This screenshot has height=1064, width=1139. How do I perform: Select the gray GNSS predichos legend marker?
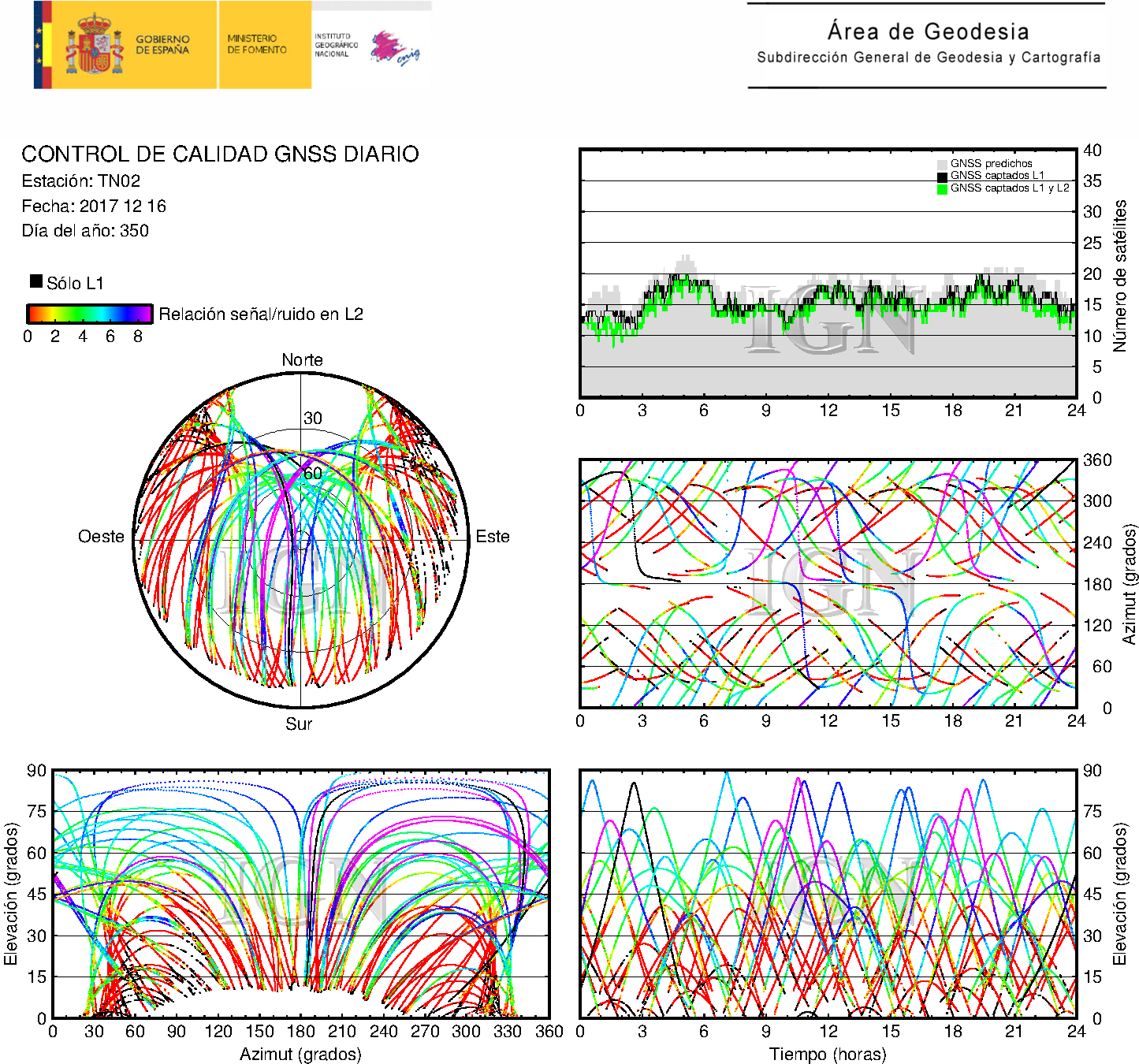click(x=942, y=164)
